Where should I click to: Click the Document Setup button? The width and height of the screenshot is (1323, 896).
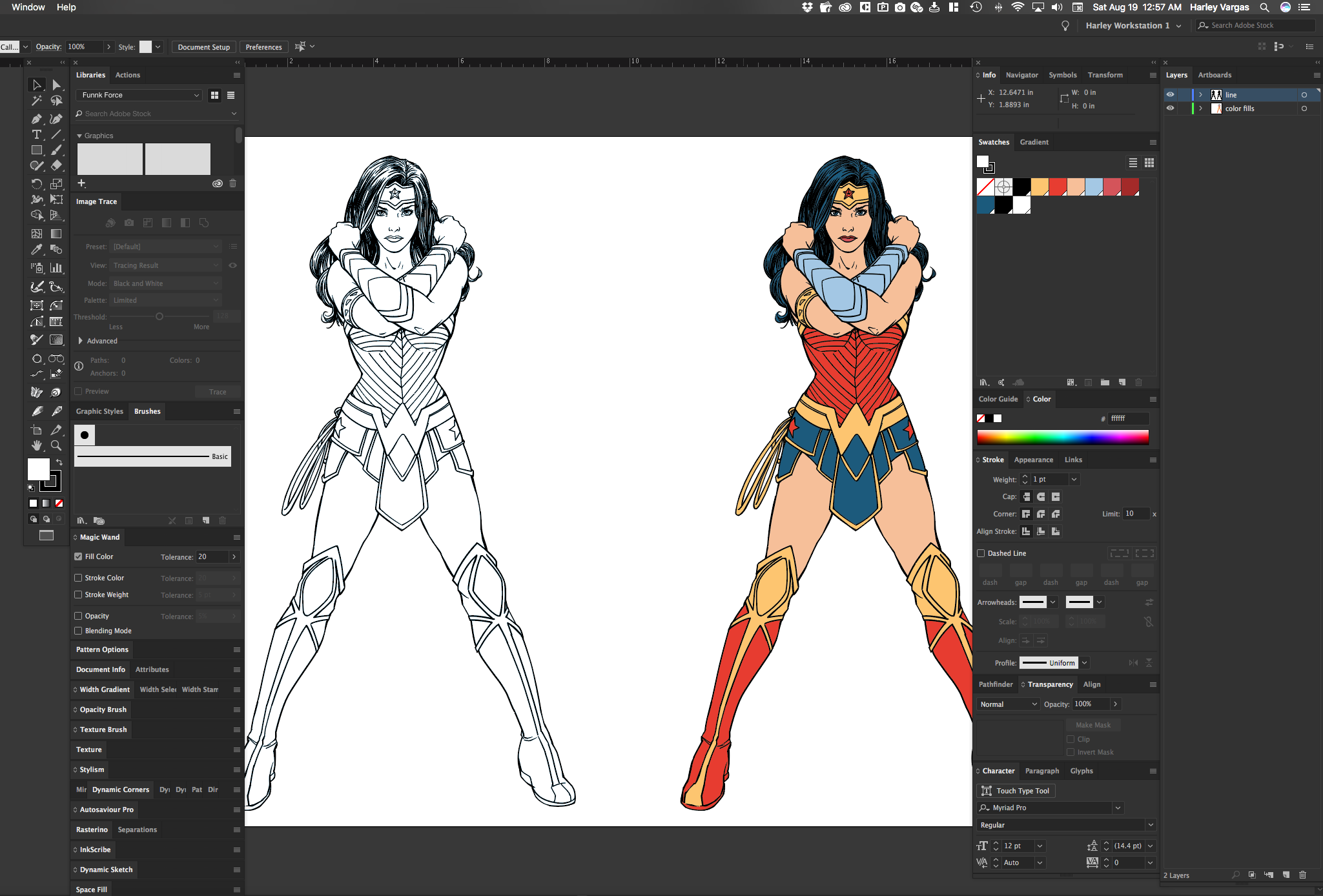(203, 47)
